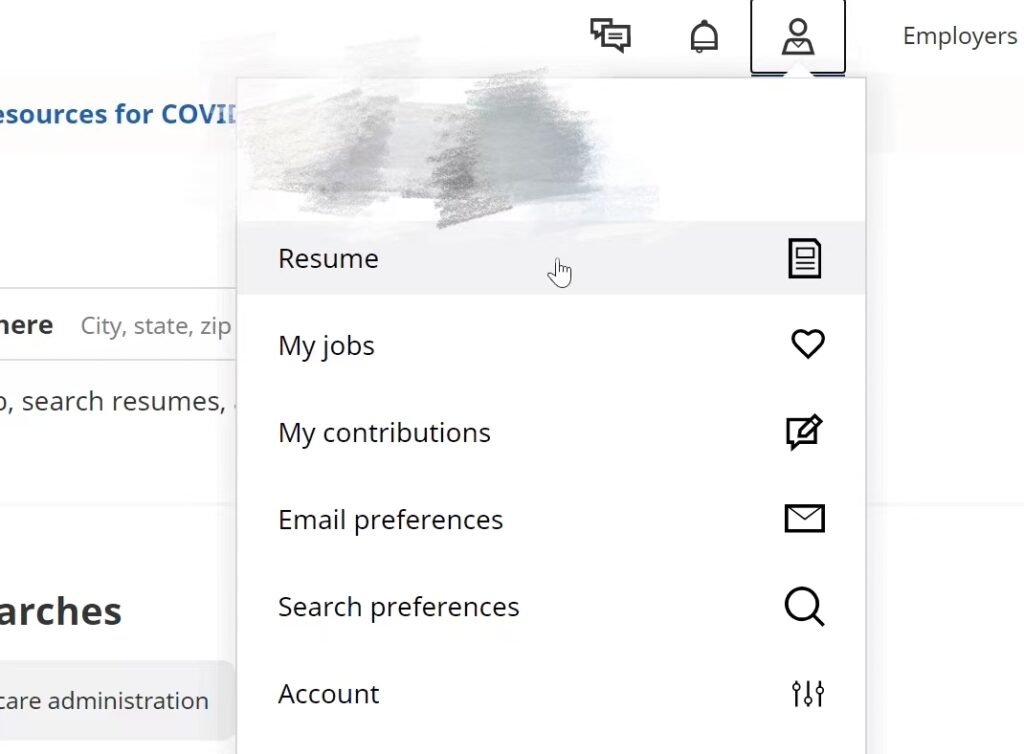Open Search preferences settings

[398, 606]
